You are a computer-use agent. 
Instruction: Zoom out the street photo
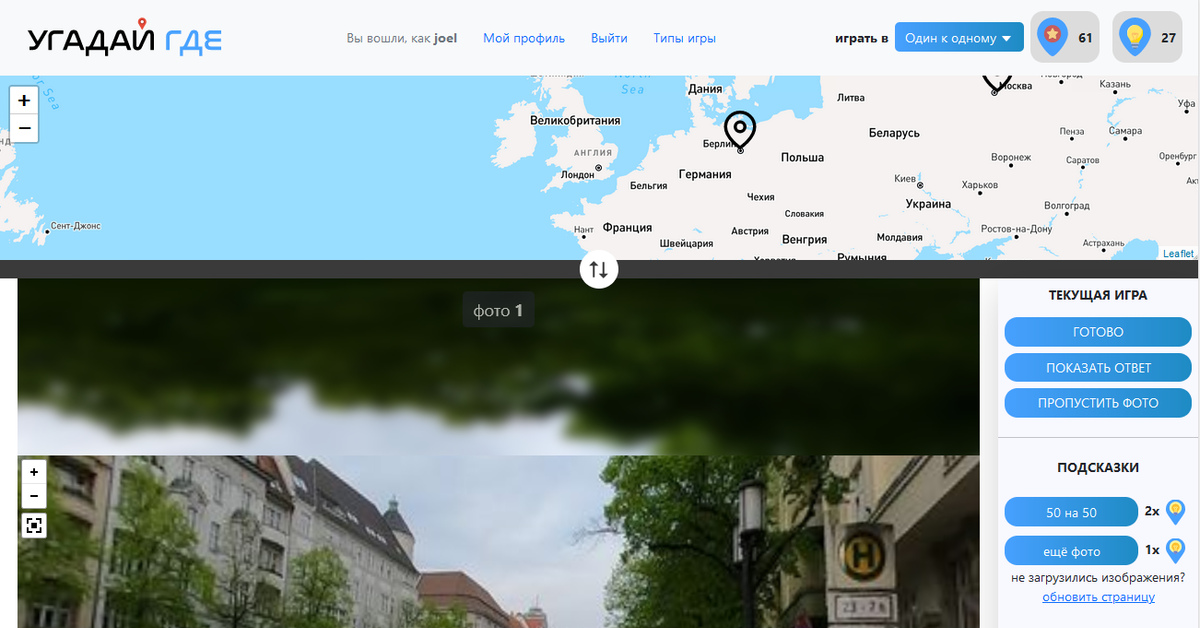pos(34,496)
